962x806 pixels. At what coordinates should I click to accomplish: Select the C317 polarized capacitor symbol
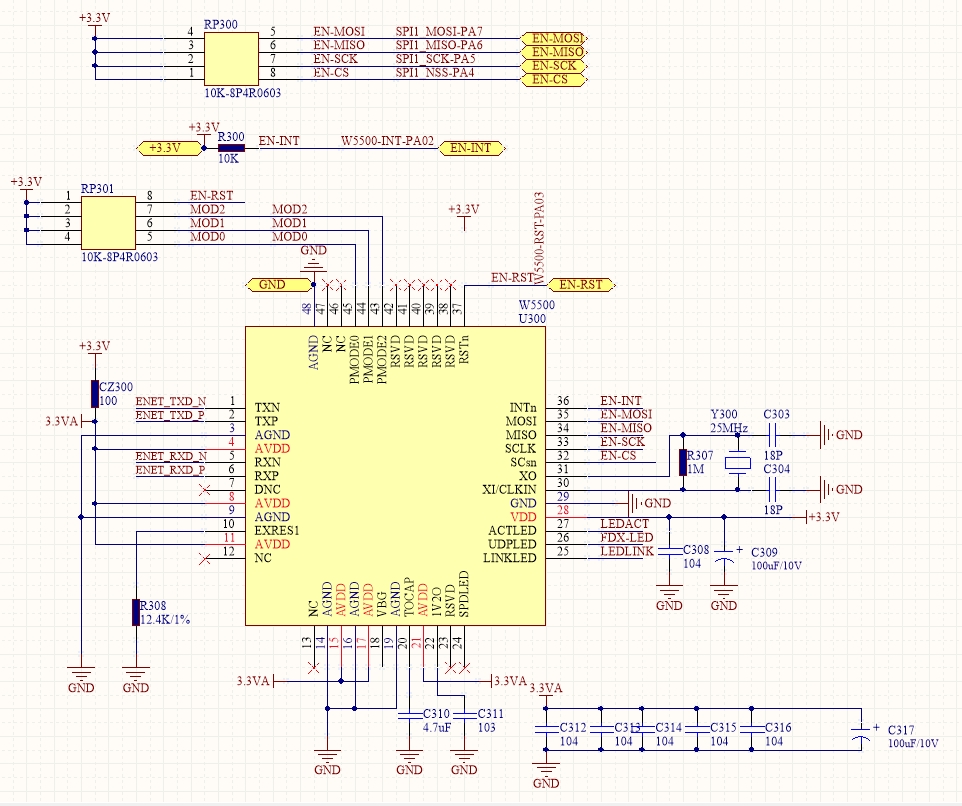(861, 734)
